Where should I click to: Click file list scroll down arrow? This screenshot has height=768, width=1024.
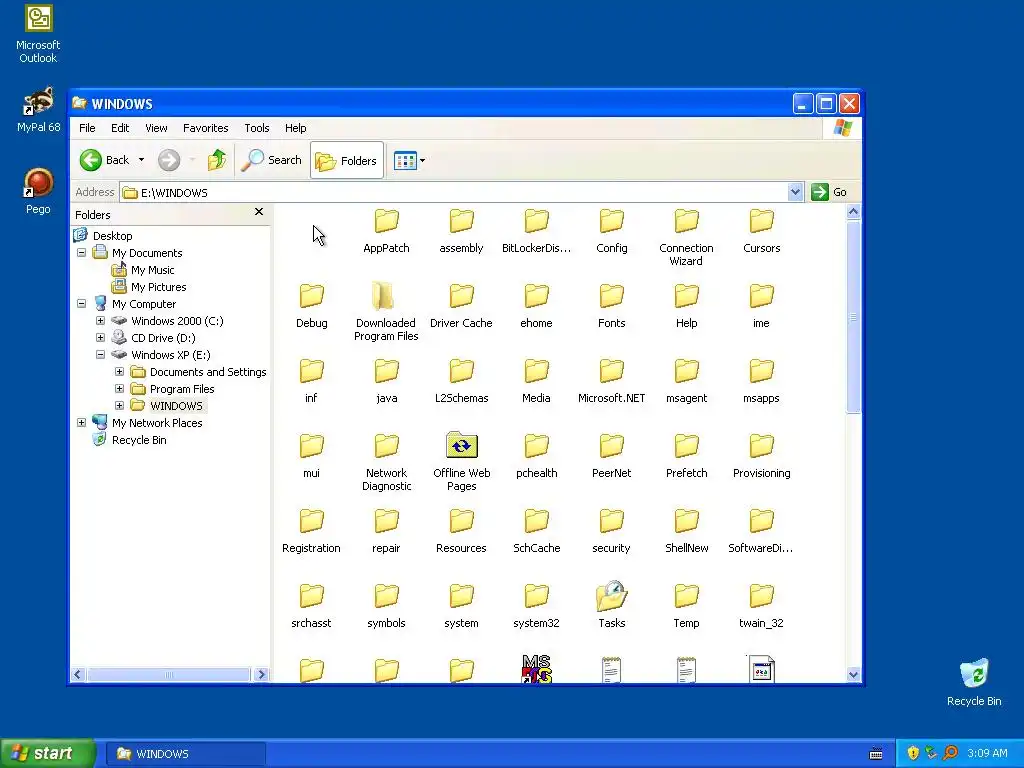[x=853, y=675]
